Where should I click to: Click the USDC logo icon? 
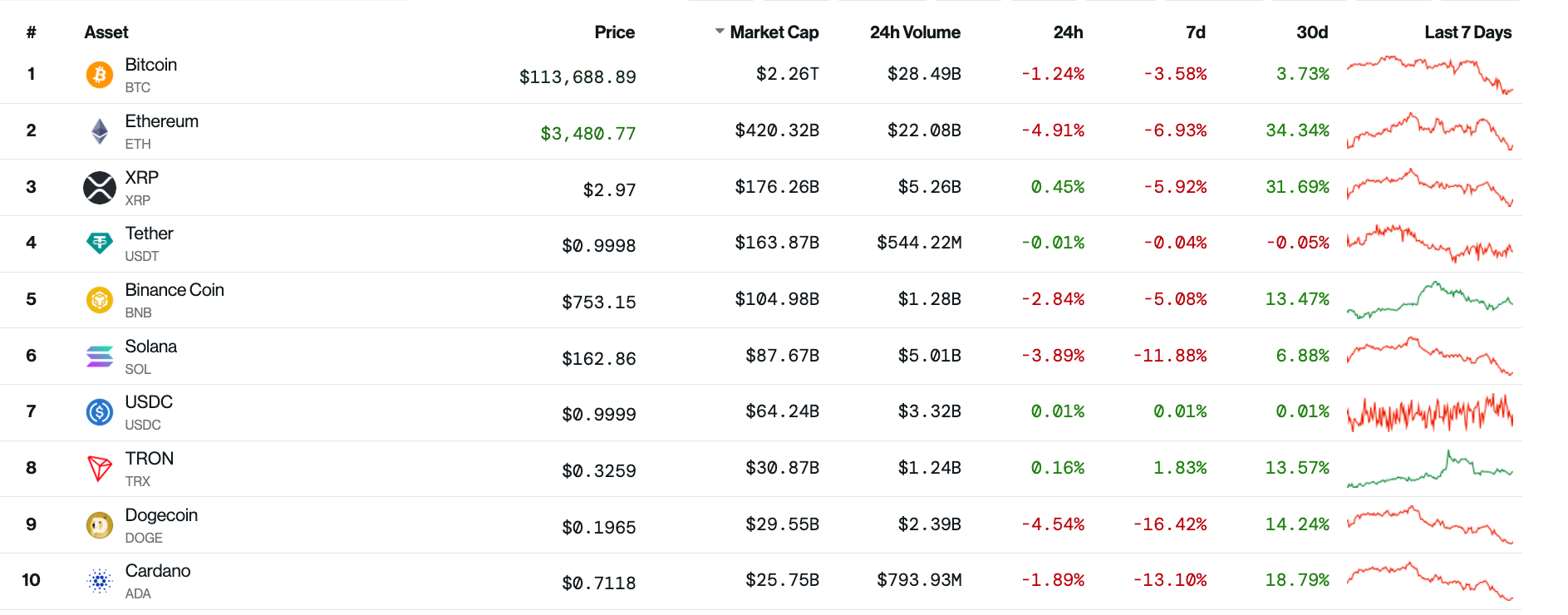100,412
